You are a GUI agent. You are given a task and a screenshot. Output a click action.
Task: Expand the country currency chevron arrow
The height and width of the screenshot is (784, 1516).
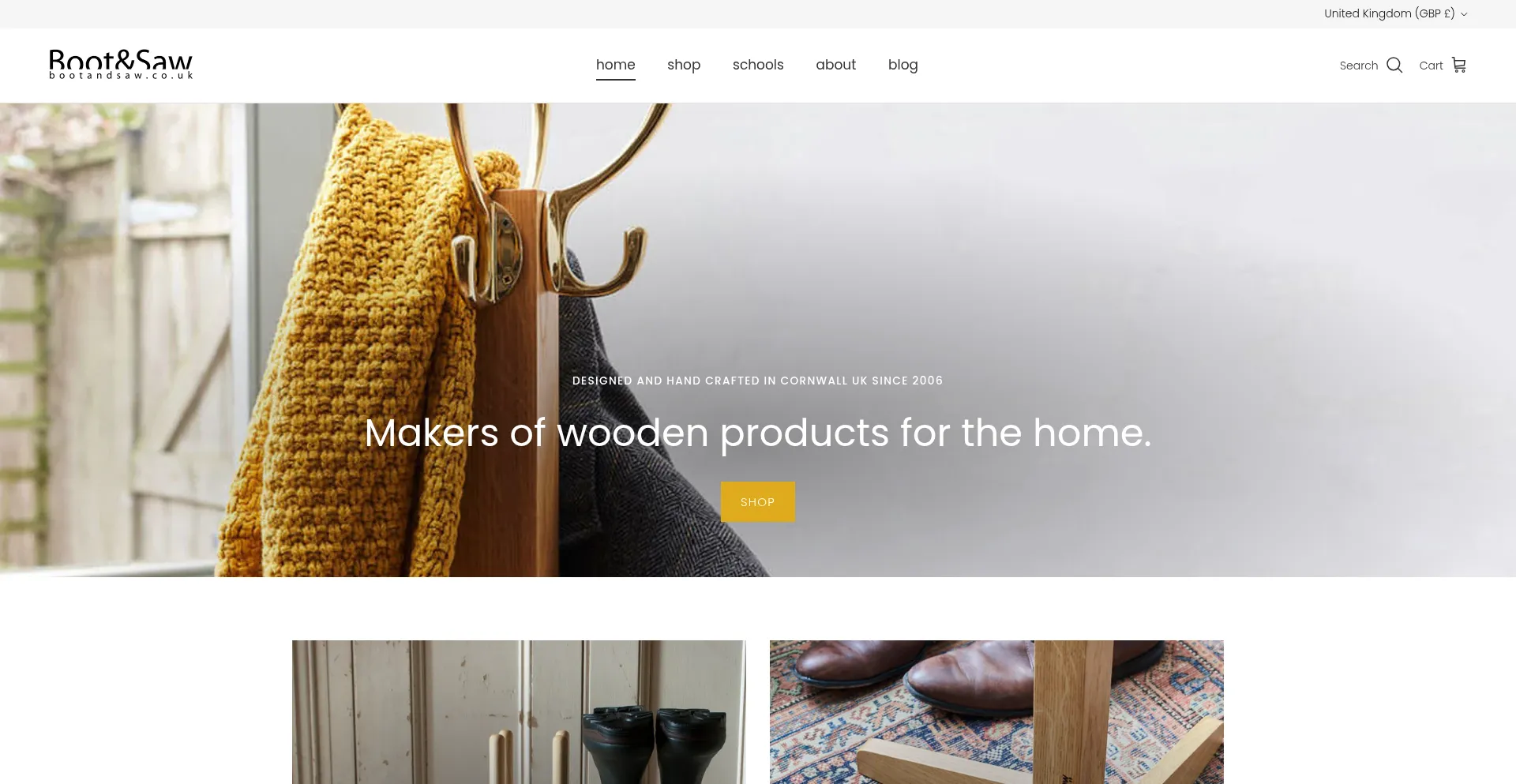tap(1464, 14)
